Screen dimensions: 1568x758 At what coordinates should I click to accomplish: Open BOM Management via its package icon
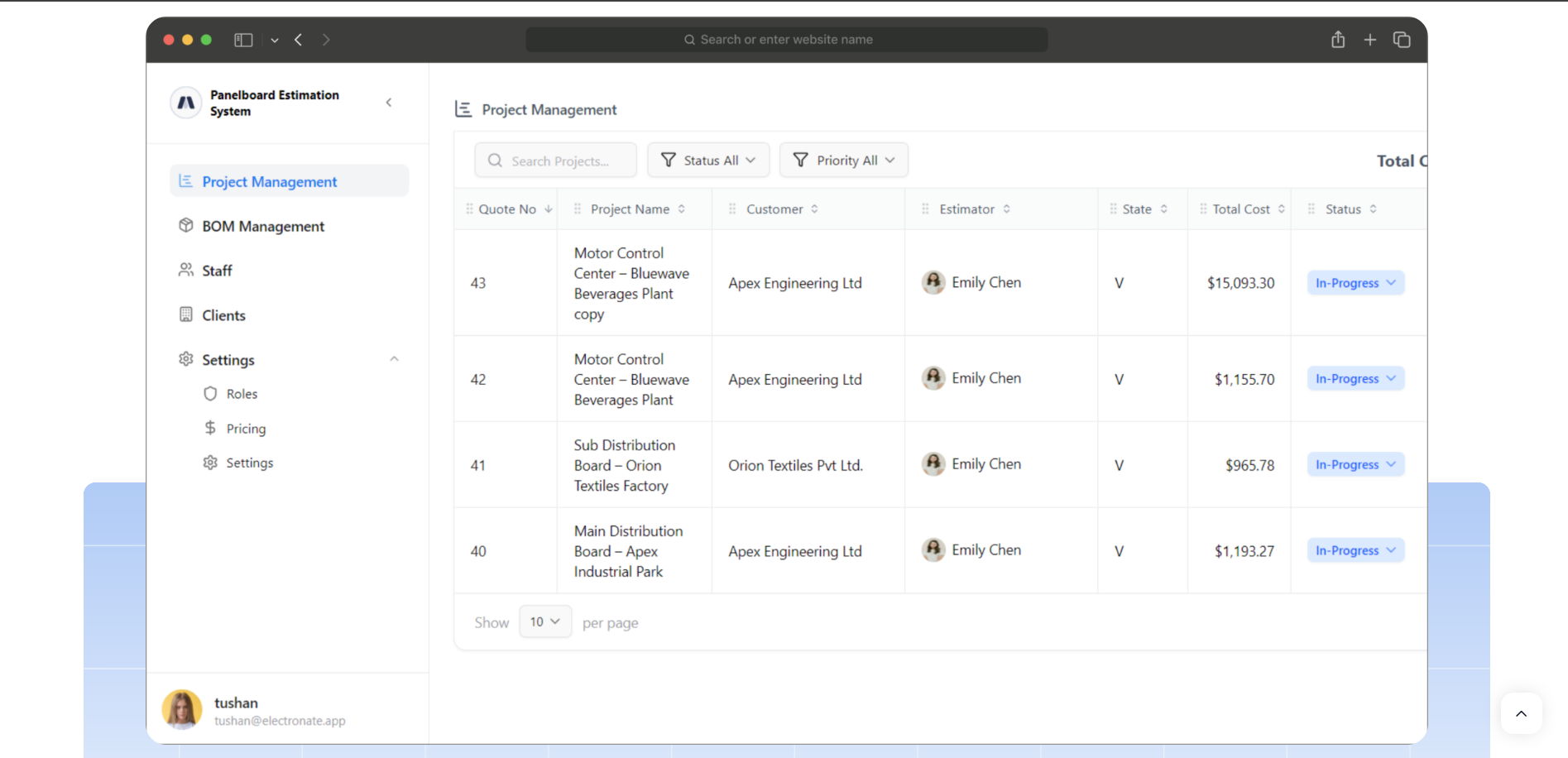(x=185, y=225)
